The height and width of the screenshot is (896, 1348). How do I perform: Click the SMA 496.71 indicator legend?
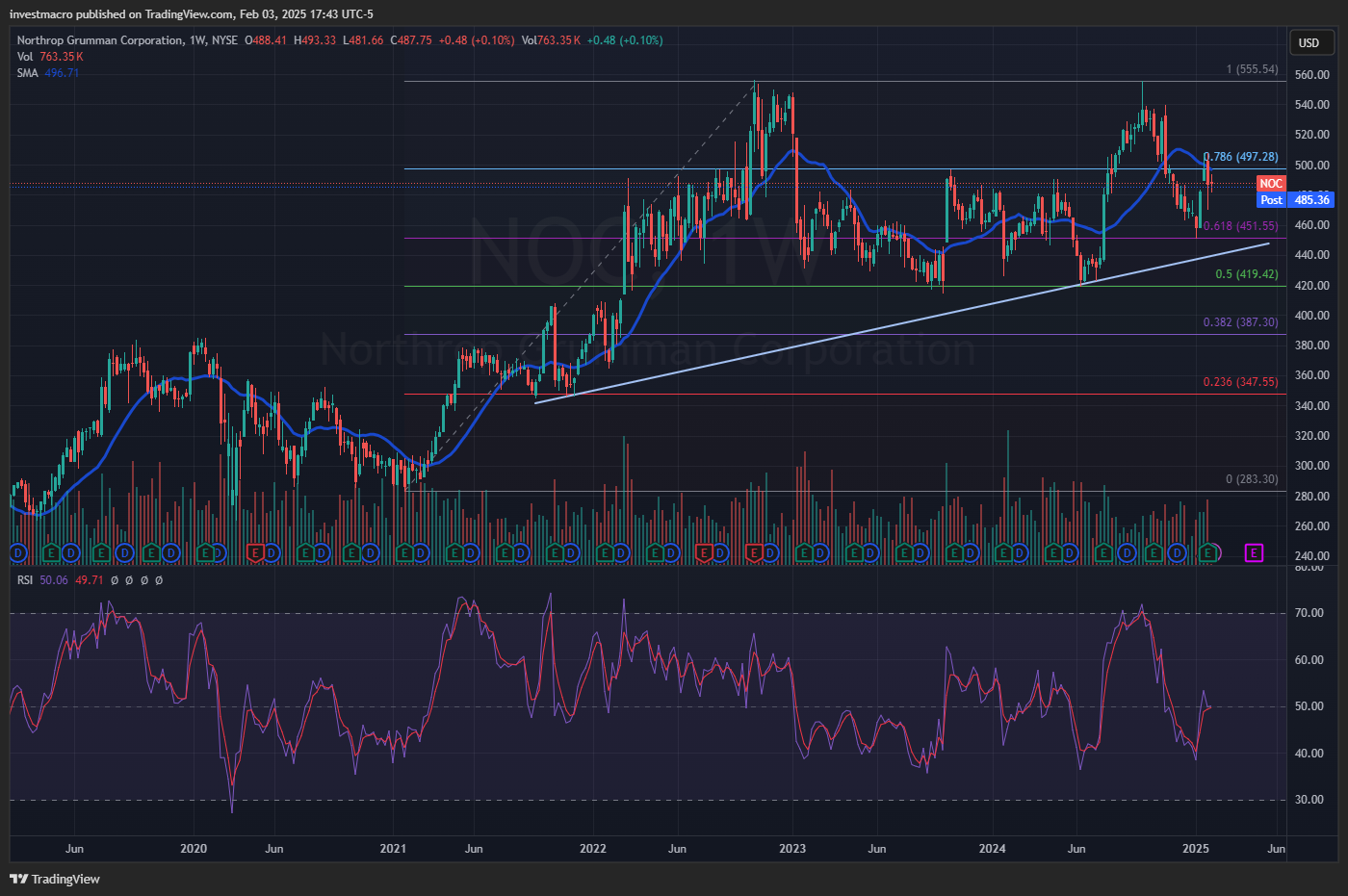click(48, 73)
